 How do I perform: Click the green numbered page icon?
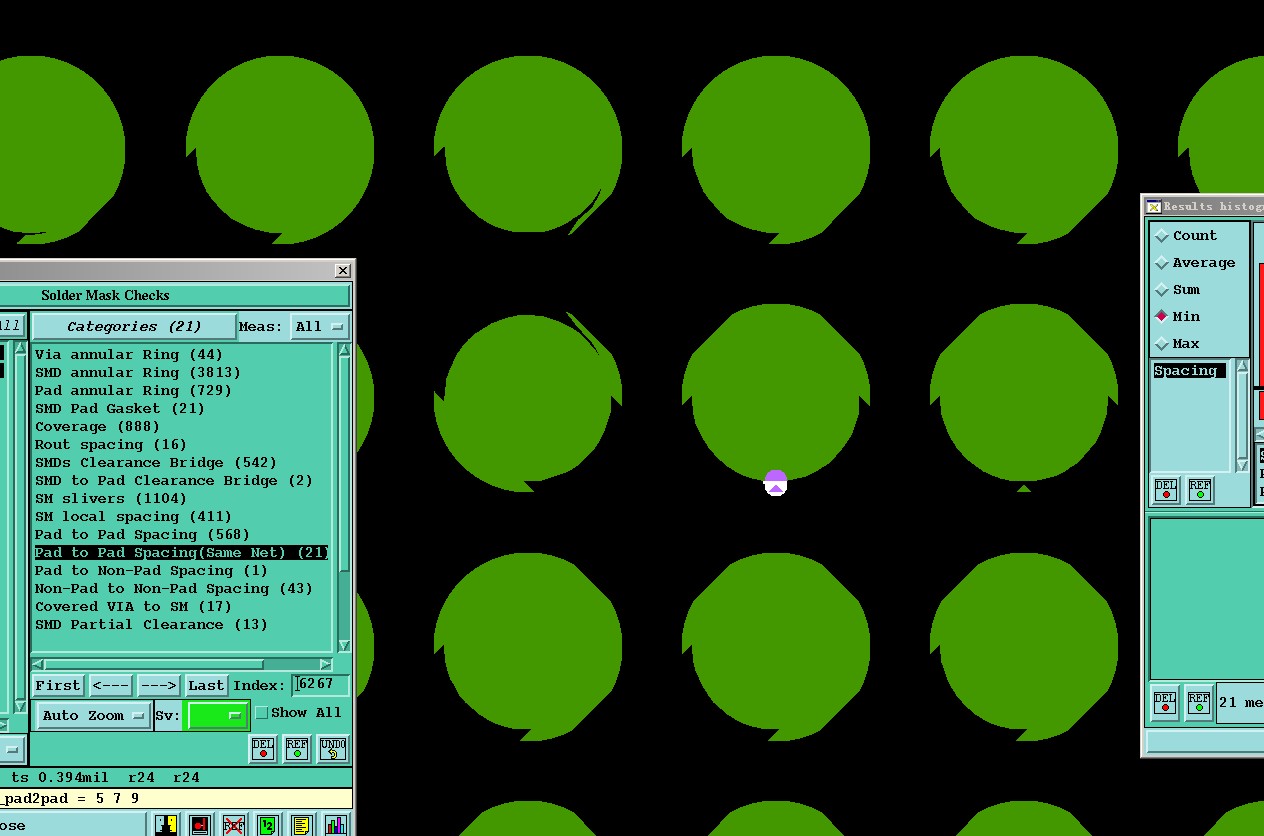tap(267, 825)
